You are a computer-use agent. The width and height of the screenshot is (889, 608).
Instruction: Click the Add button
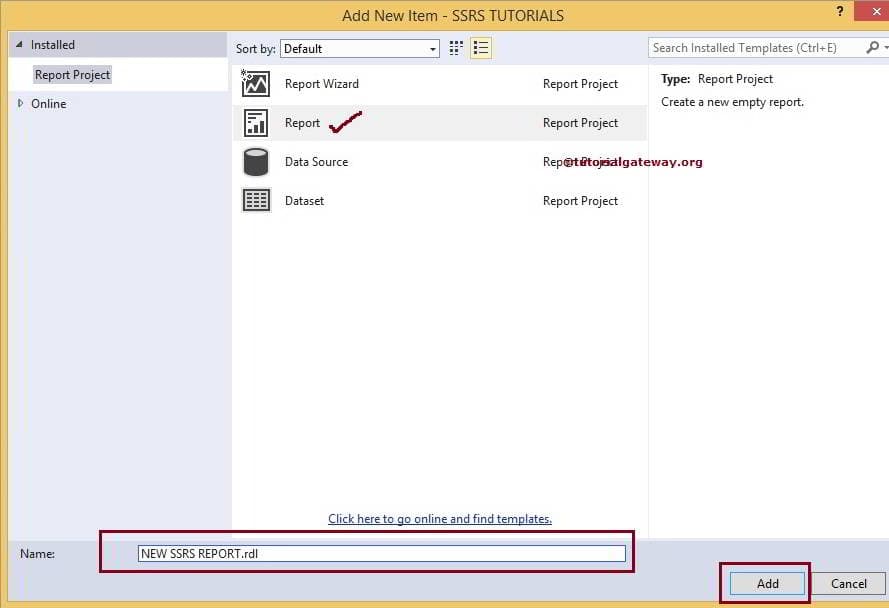[765, 583]
